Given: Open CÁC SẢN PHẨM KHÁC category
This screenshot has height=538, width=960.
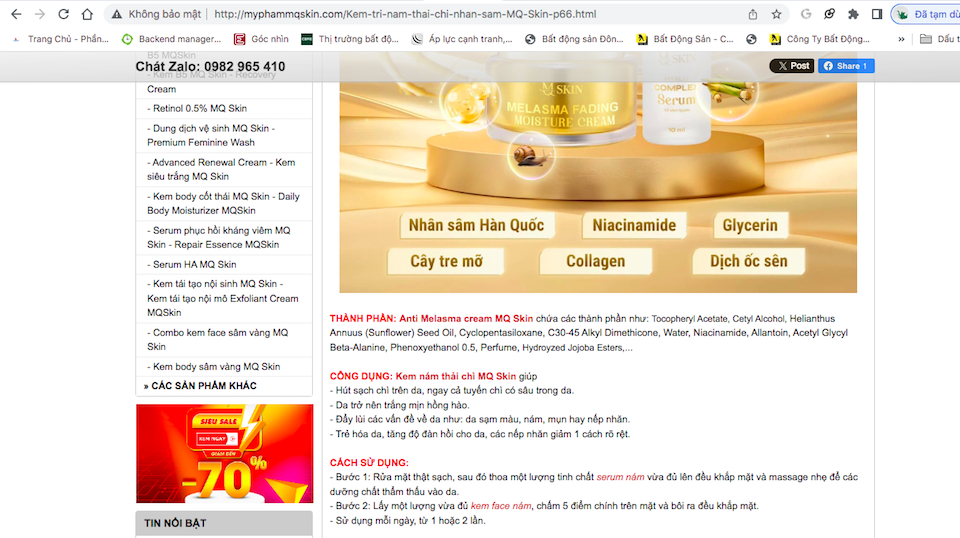Looking at the screenshot, I should (200, 386).
